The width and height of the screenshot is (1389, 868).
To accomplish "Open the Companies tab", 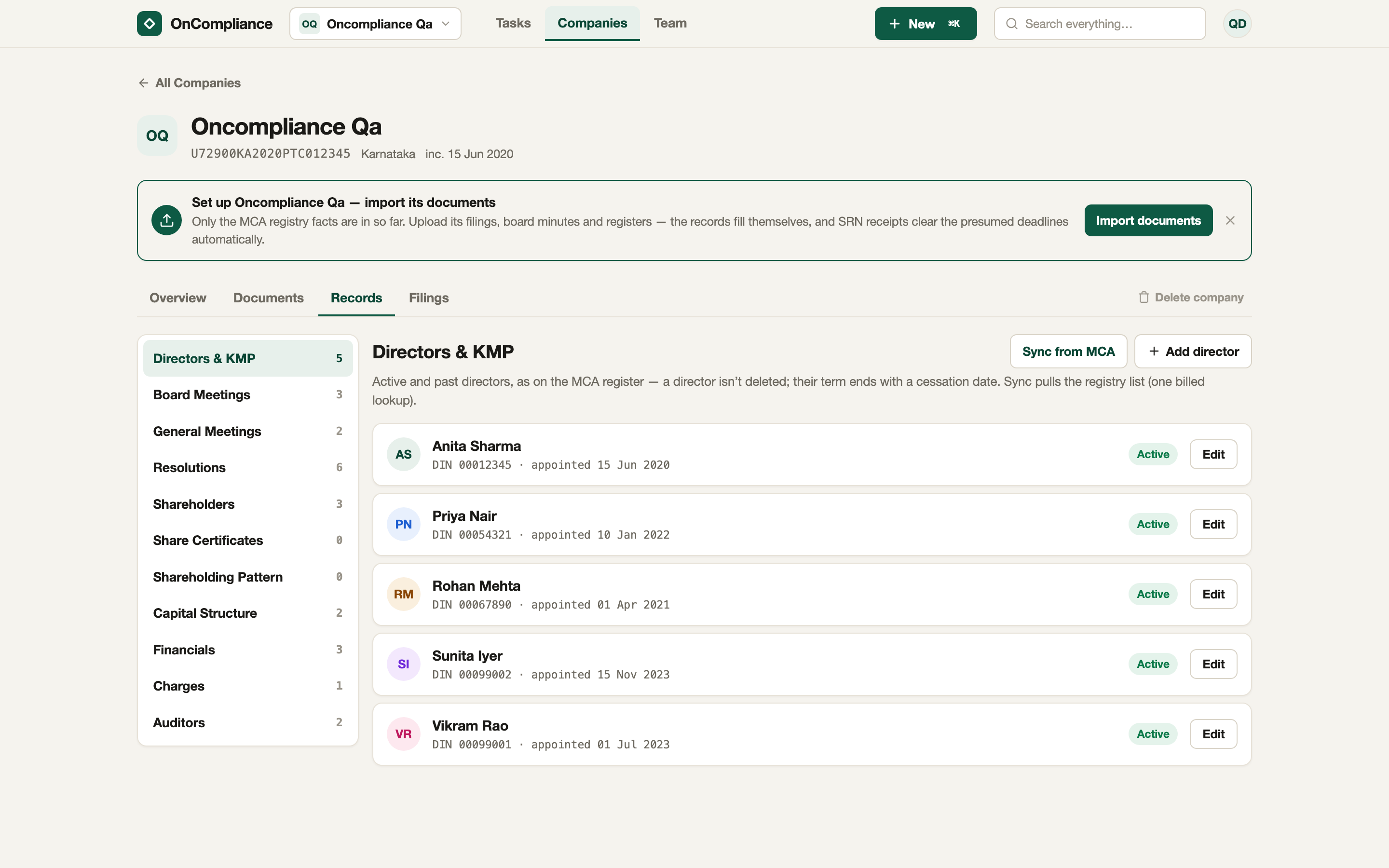I will (592, 24).
